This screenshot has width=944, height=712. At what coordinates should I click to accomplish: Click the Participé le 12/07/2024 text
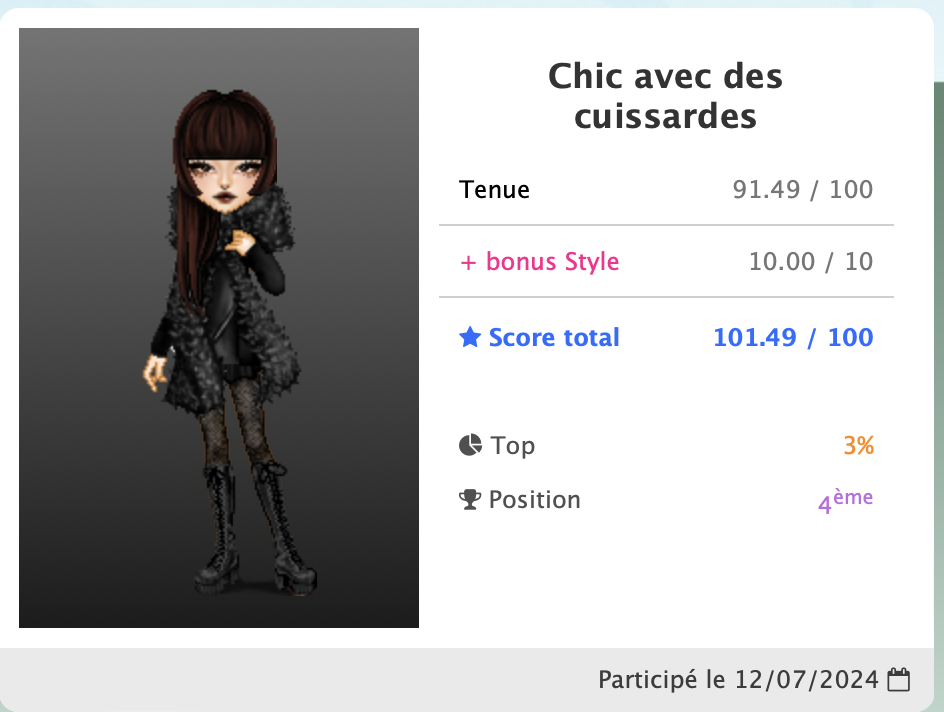tap(738, 680)
